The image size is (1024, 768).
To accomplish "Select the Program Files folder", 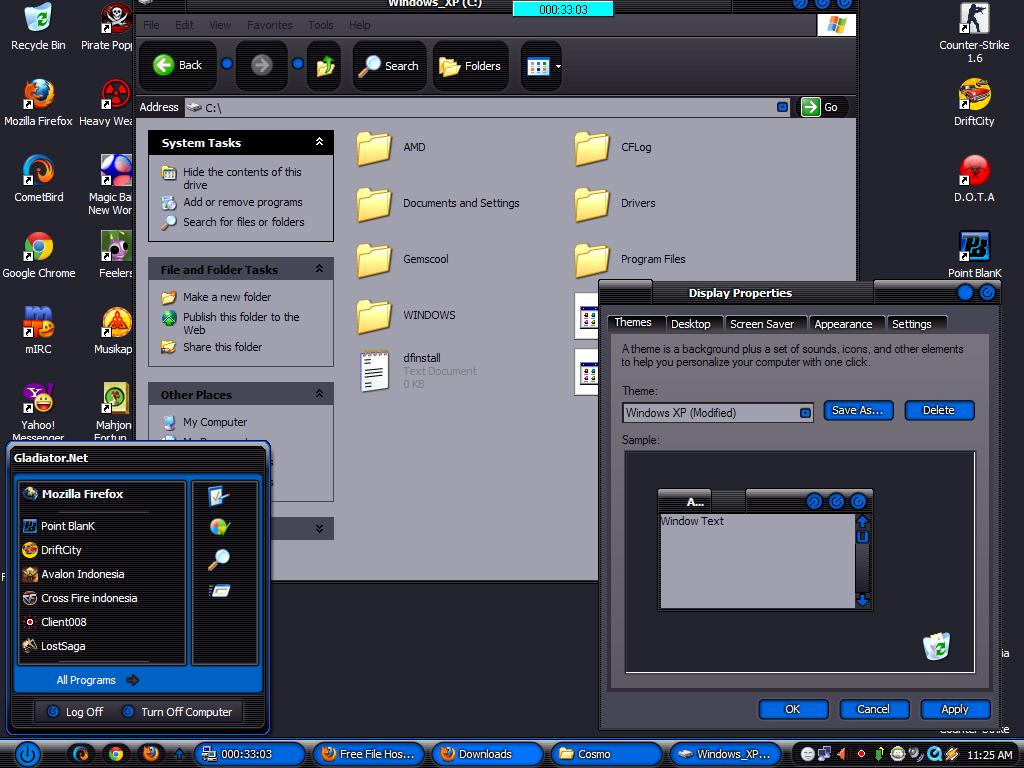I will 630,259.
